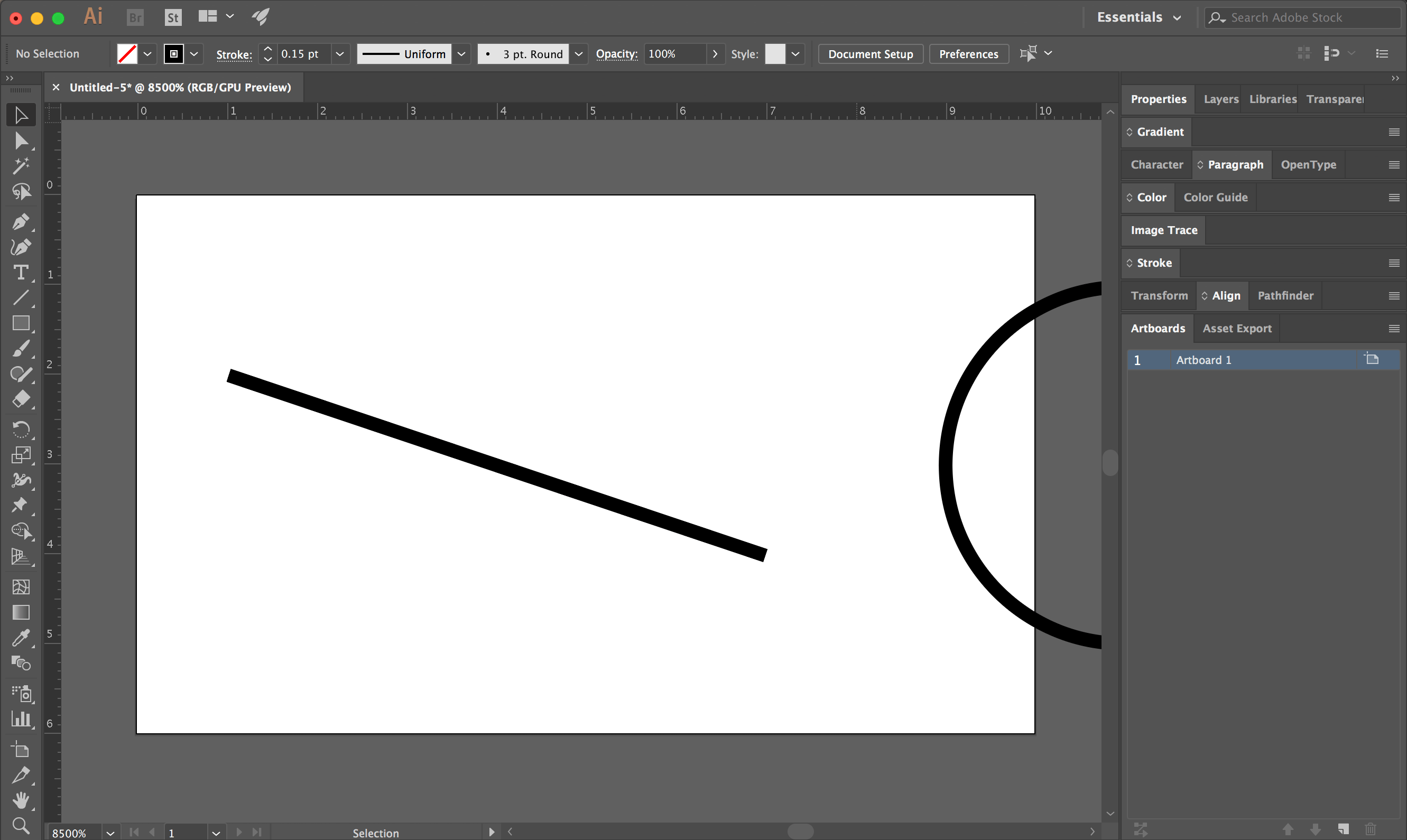This screenshot has width=1407, height=840.
Task: Select the Slice tool
Action: 21,775
